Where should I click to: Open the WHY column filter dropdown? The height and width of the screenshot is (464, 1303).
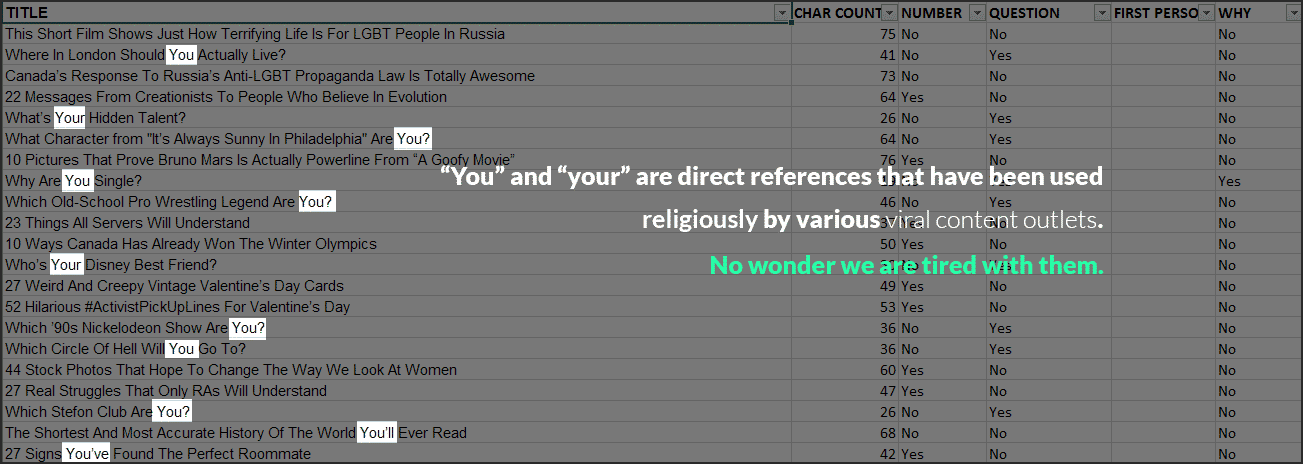[x=1291, y=13]
